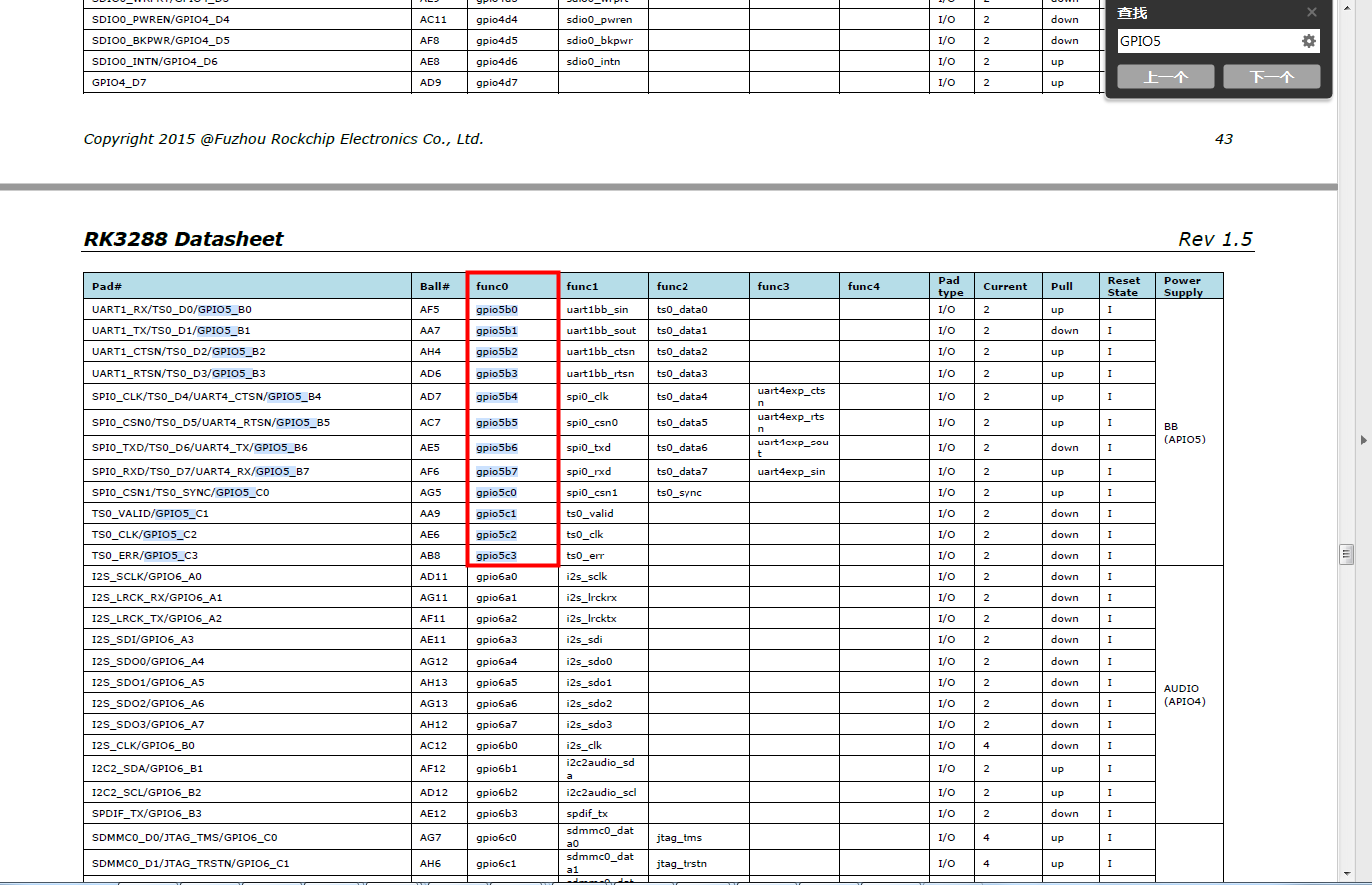The height and width of the screenshot is (885, 1372).
Task: Click the GPIO5 search input field
Action: point(1208,41)
